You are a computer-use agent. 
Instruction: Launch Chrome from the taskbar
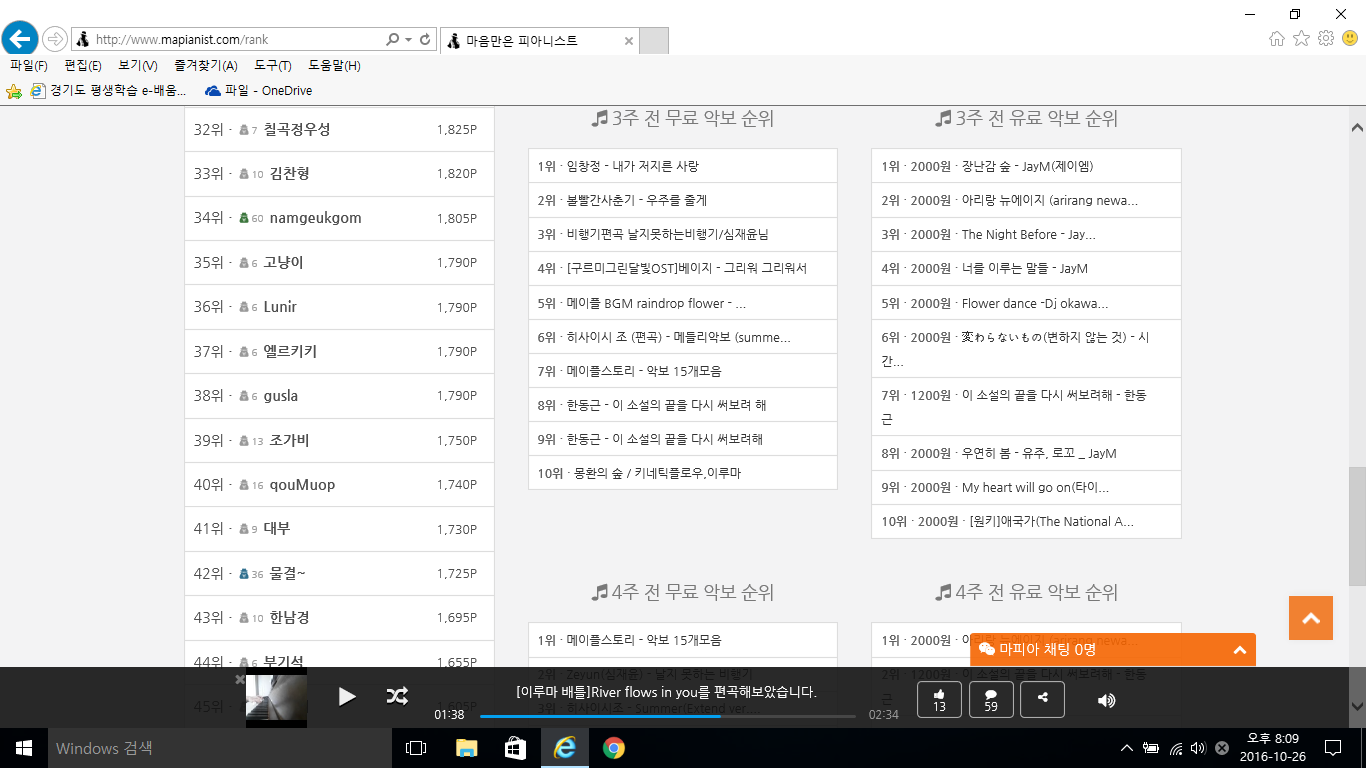[x=612, y=748]
